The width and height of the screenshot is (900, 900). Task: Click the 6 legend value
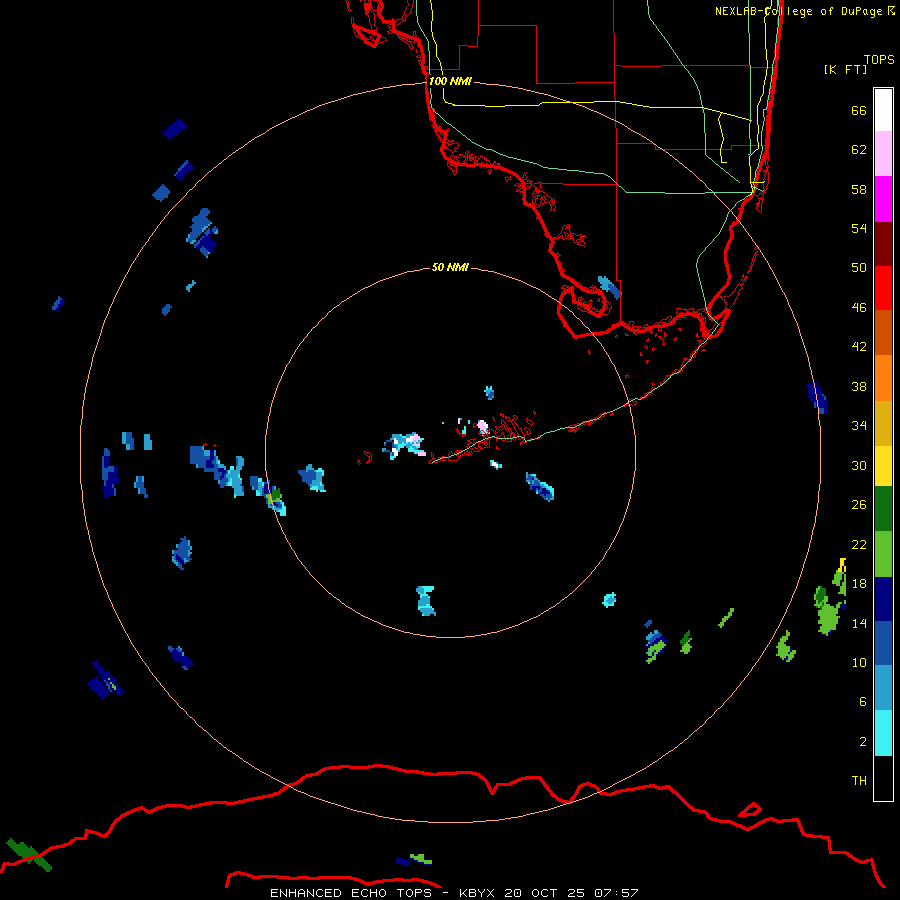pyautogui.click(x=863, y=702)
